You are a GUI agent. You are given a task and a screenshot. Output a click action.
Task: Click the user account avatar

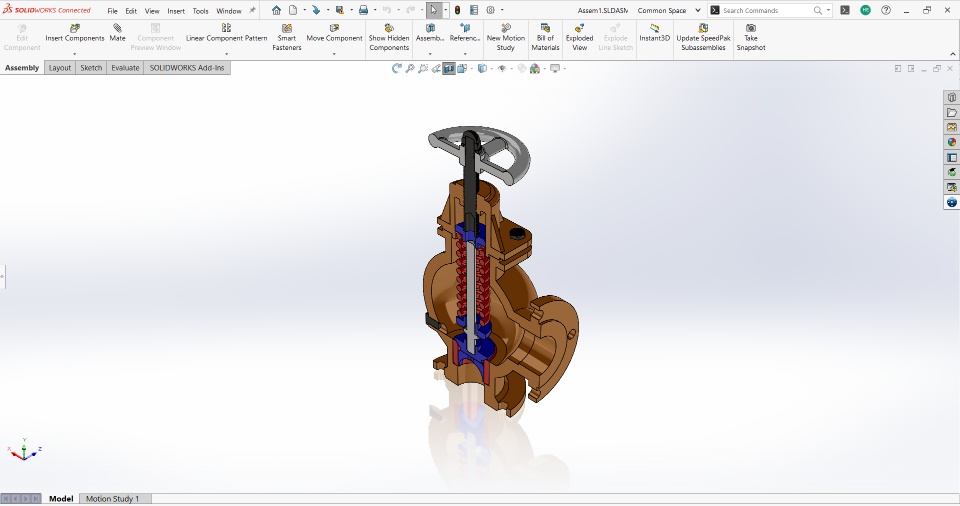pos(865,10)
